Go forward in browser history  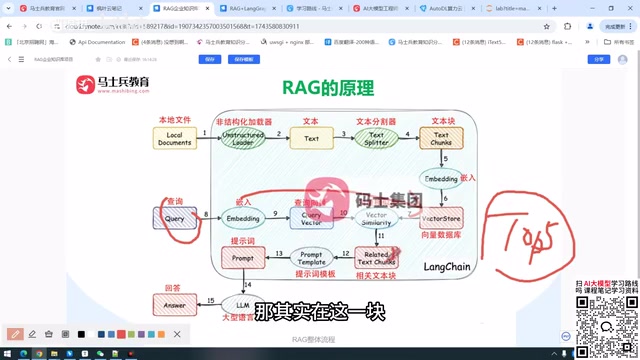[24, 26]
